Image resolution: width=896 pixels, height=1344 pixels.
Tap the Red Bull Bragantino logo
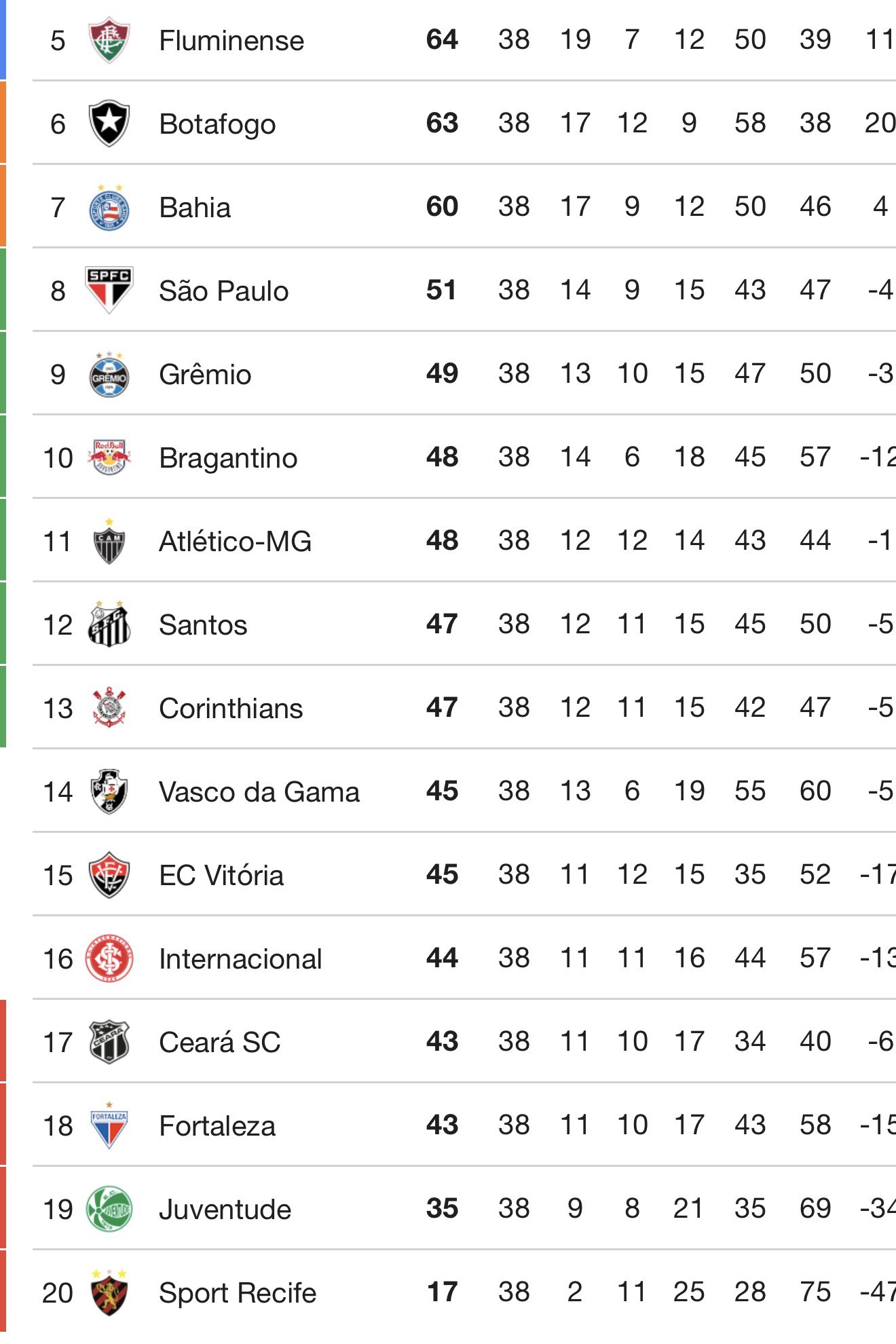tap(109, 458)
